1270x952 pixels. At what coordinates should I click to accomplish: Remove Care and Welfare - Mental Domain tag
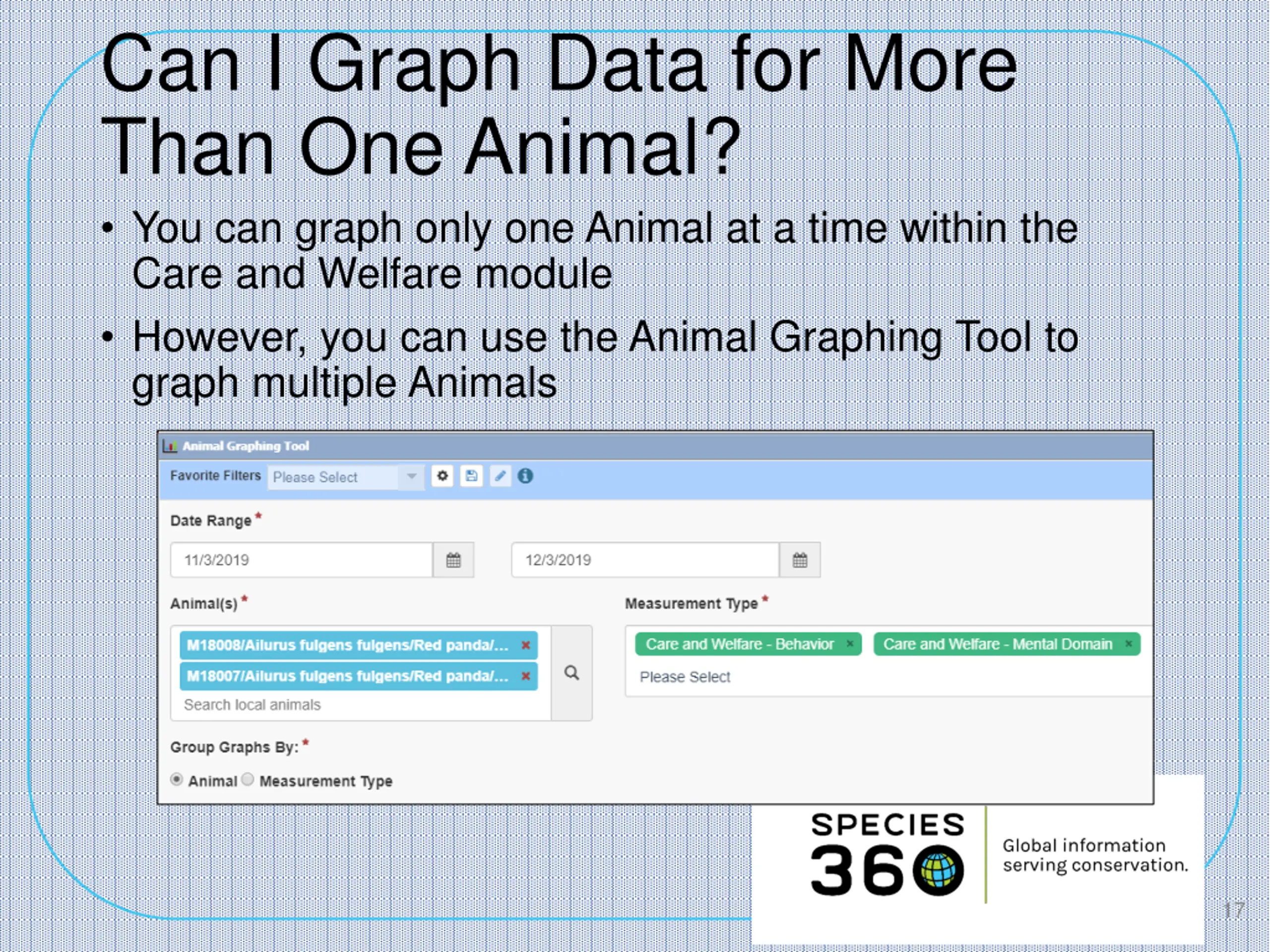pos(1129,645)
